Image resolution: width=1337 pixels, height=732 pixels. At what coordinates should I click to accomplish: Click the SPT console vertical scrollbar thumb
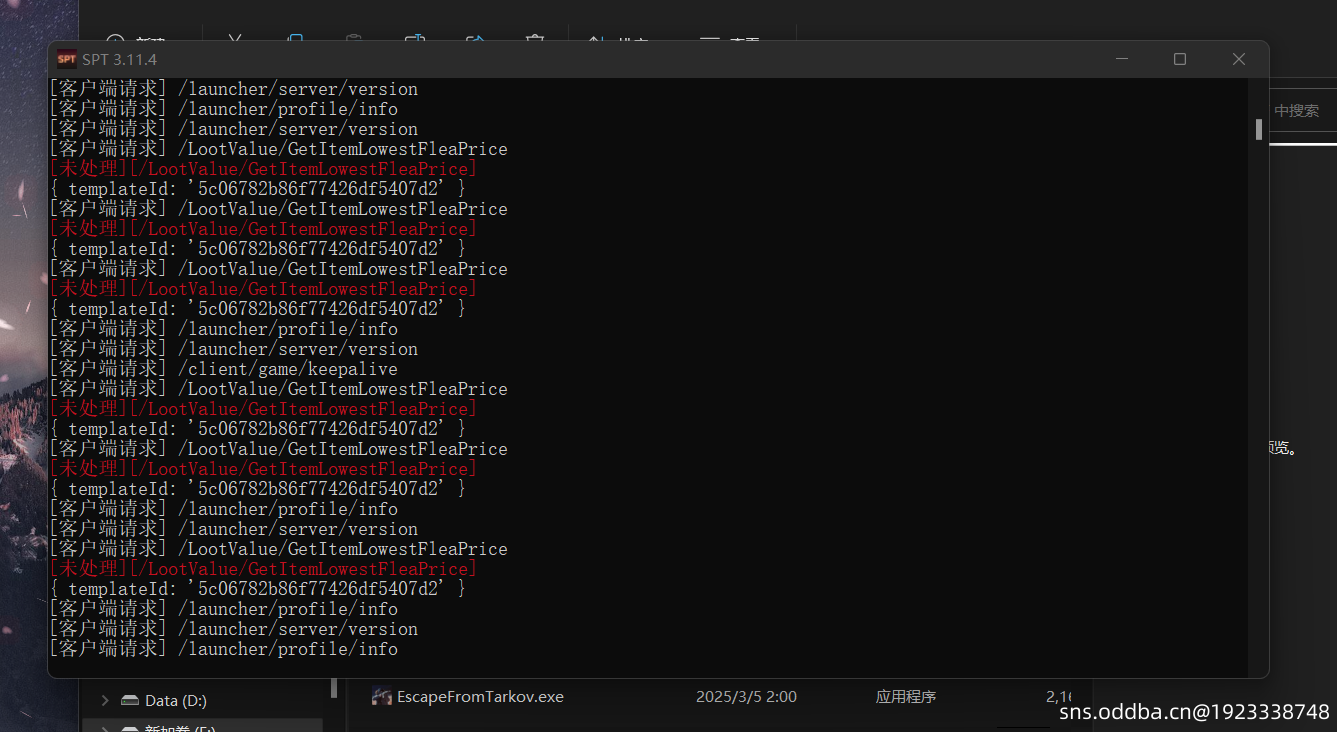(x=1258, y=129)
